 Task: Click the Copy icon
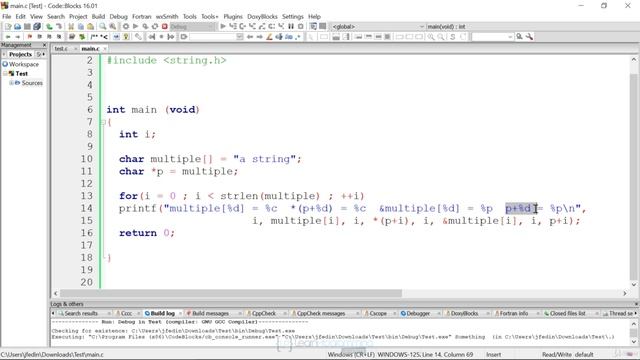tap(81, 27)
